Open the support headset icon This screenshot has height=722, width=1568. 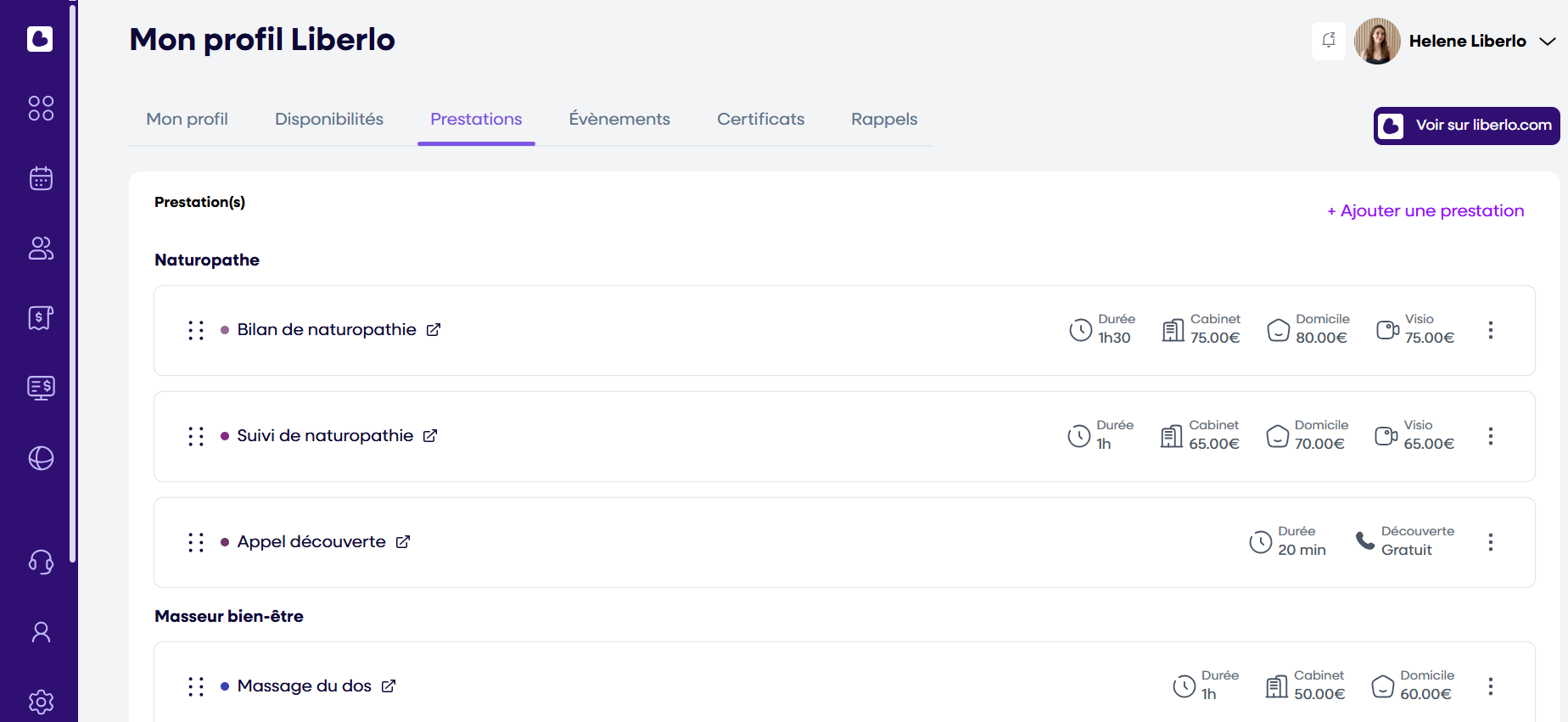[x=41, y=562]
